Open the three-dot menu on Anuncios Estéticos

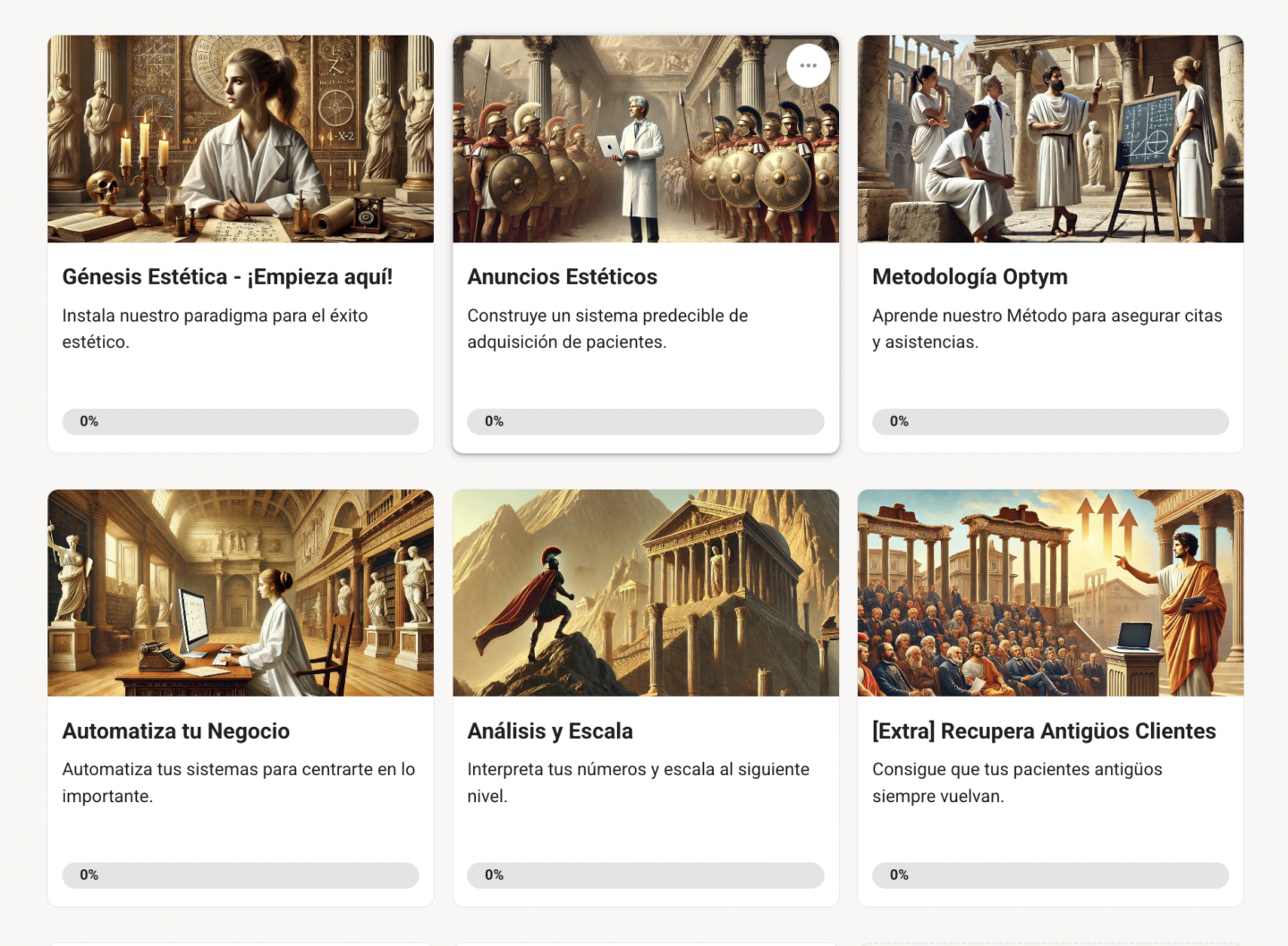click(808, 66)
